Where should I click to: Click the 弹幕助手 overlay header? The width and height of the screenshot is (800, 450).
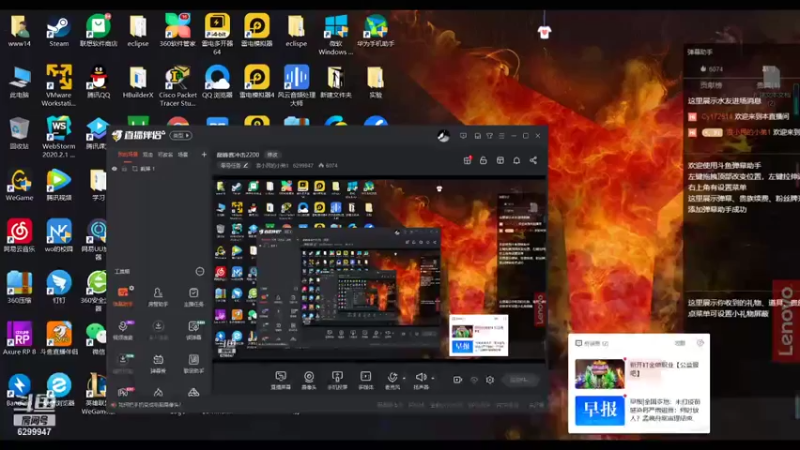[699, 52]
